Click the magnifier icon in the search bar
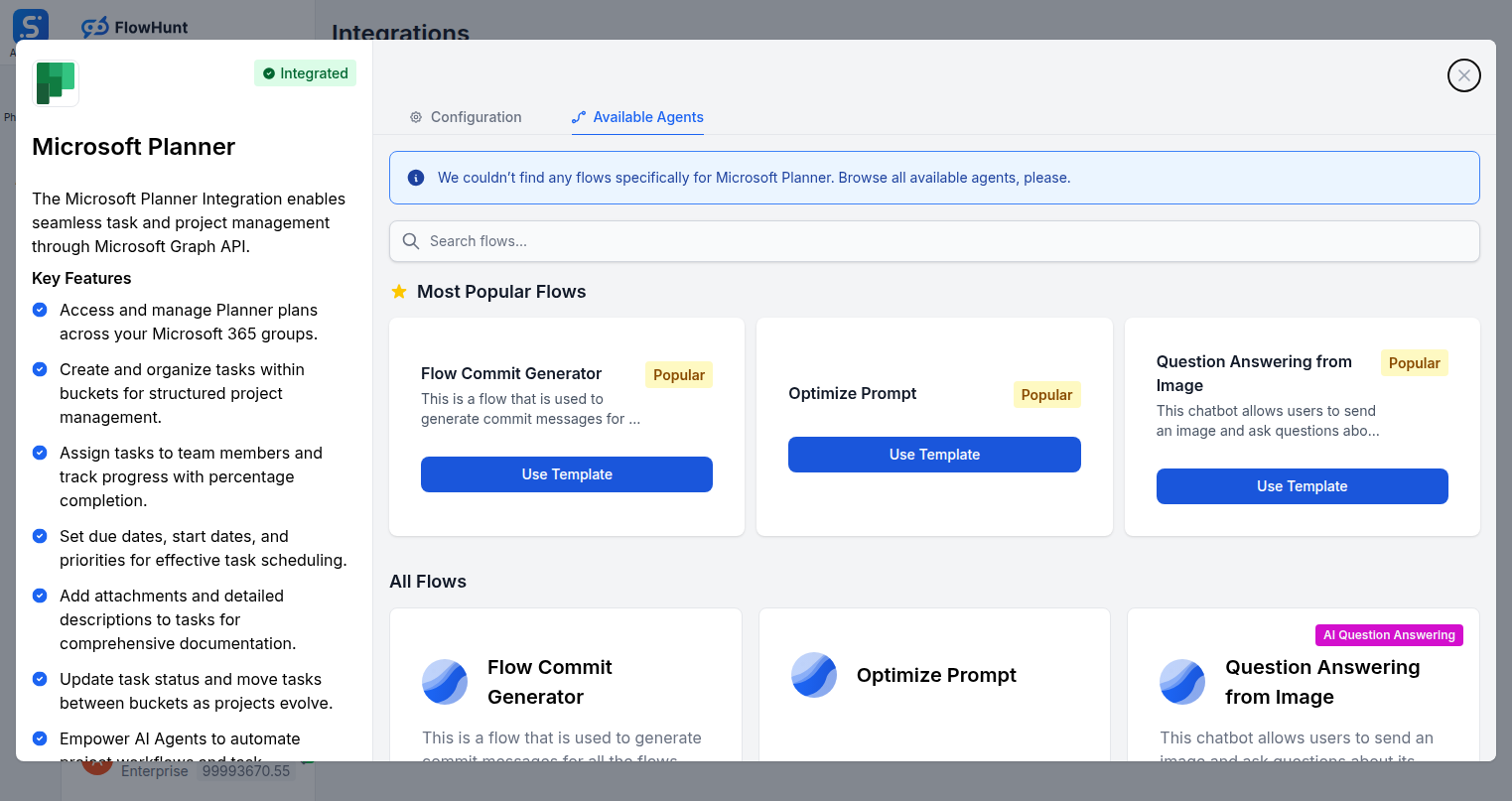This screenshot has width=1512, height=801. pyautogui.click(x=410, y=241)
